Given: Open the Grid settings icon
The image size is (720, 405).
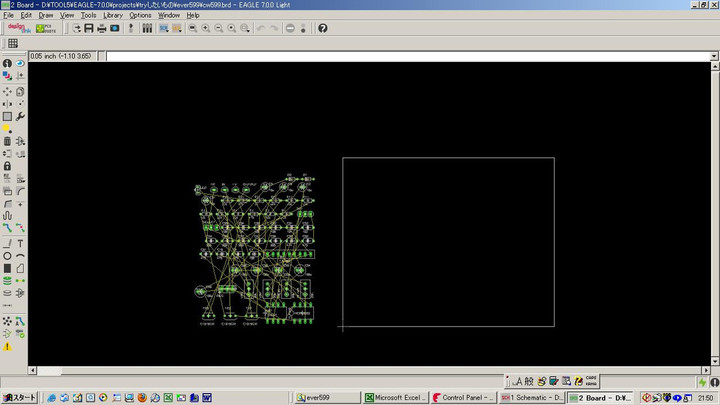Looking at the screenshot, I should tap(13, 44).
